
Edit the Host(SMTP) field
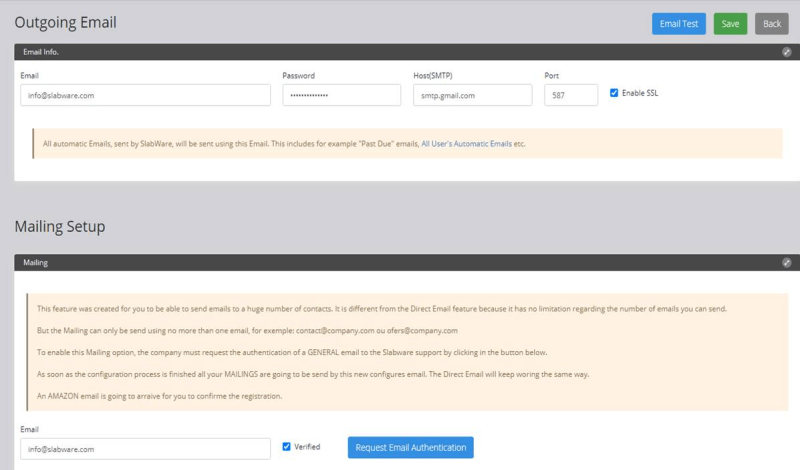pyautogui.click(x=472, y=95)
